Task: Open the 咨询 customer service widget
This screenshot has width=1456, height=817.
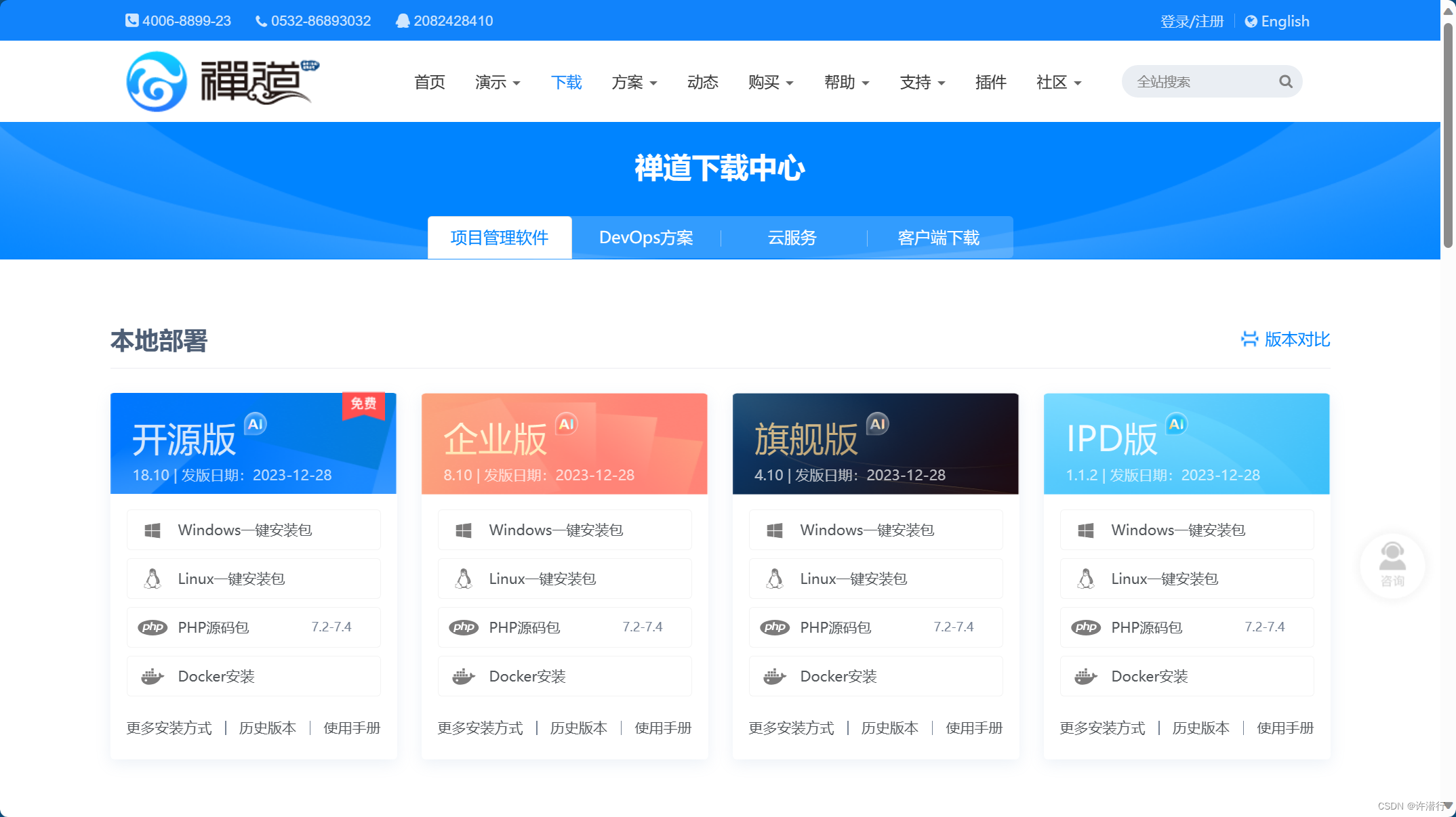Action: pyautogui.click(x=1392, y=566)
